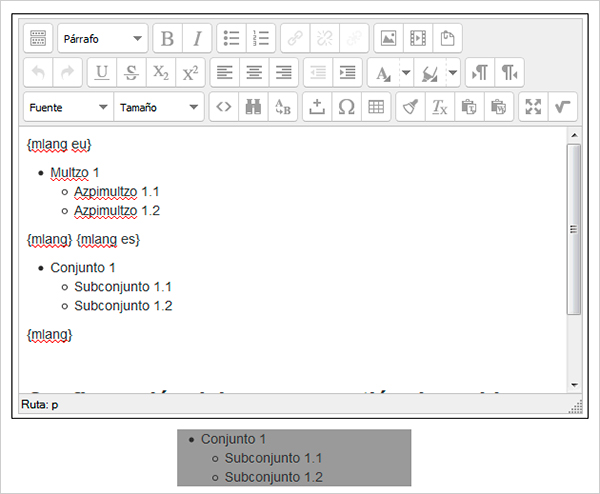
Task: Toggle bold formatting
Action: point(167,39)
